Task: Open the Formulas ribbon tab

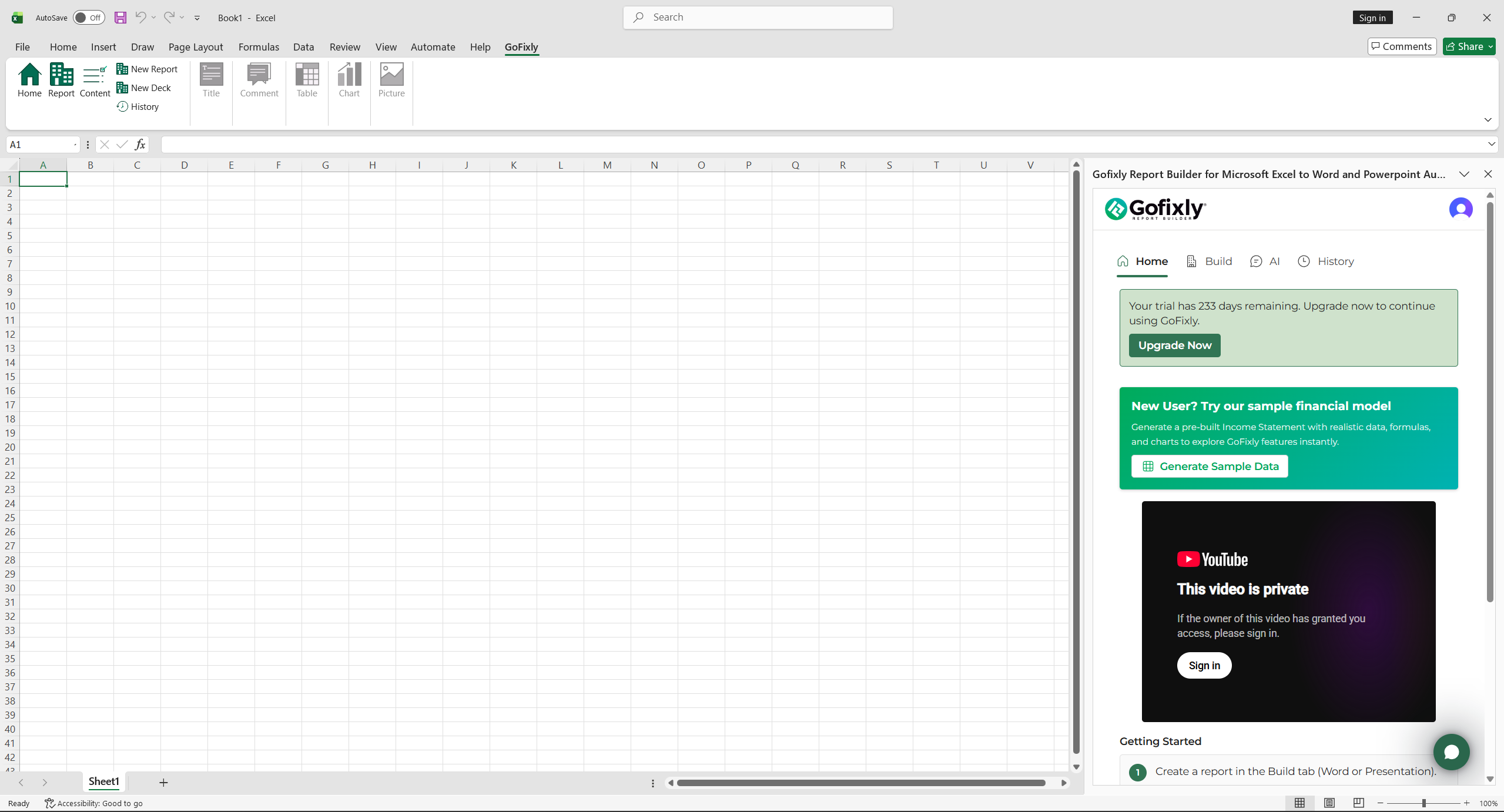Action: coord(259,47)
